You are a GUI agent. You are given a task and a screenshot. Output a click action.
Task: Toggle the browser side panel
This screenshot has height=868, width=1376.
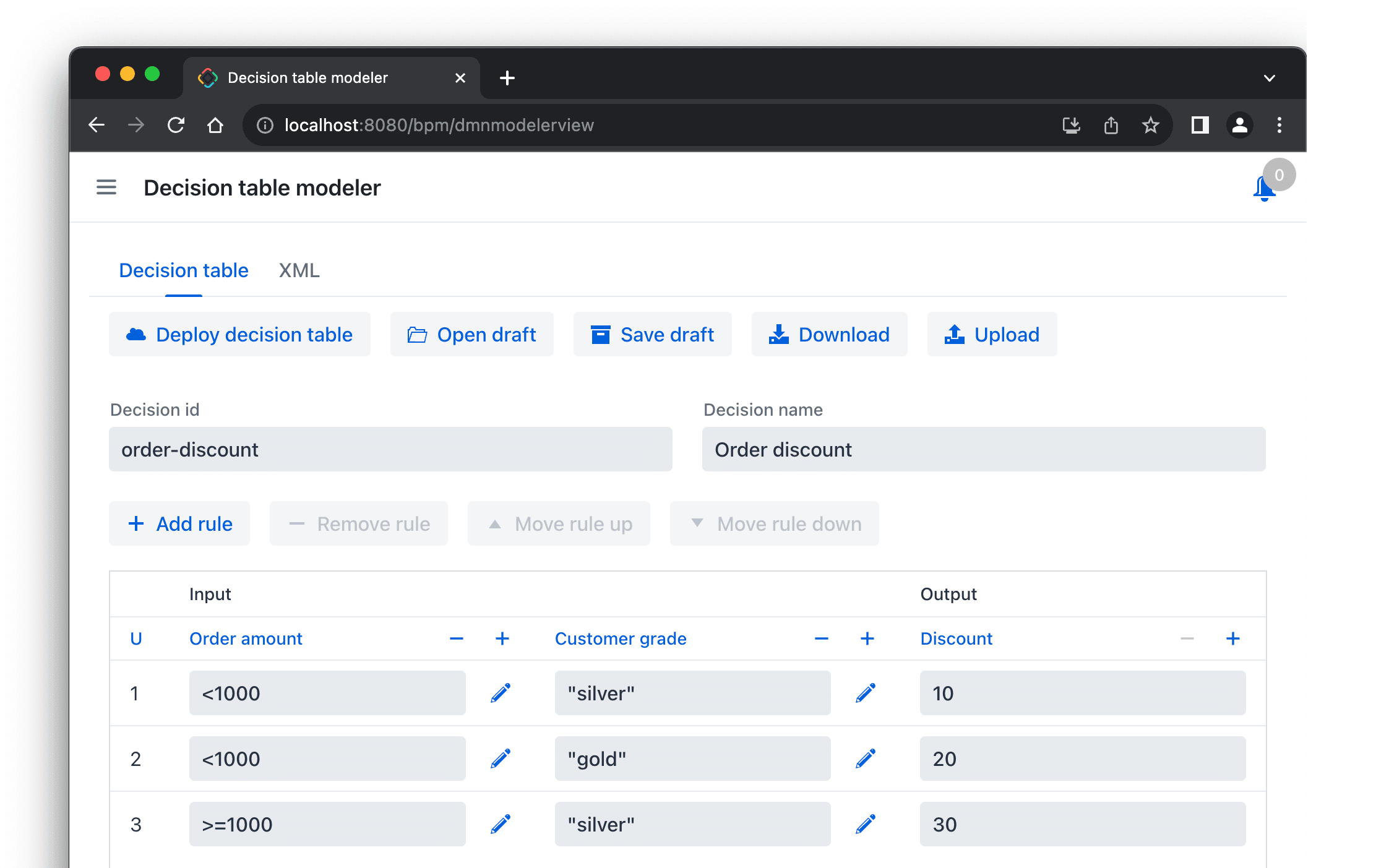pyautogui.click(x=1200, y=125)
